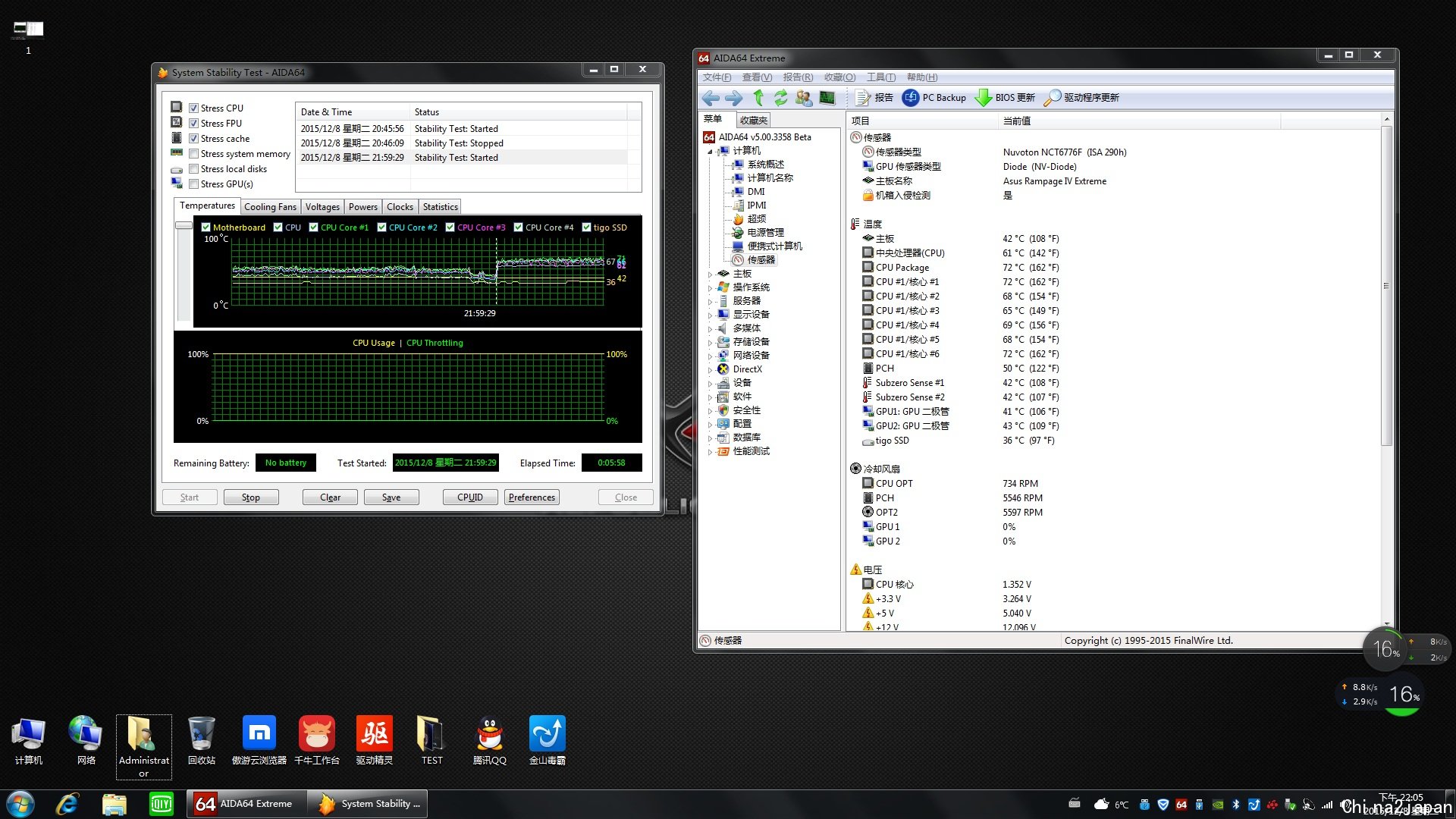Open 千牛工作台 desktop icon
The width and height of the screenshot is (1456, 819).
click(x=317, y=741)
